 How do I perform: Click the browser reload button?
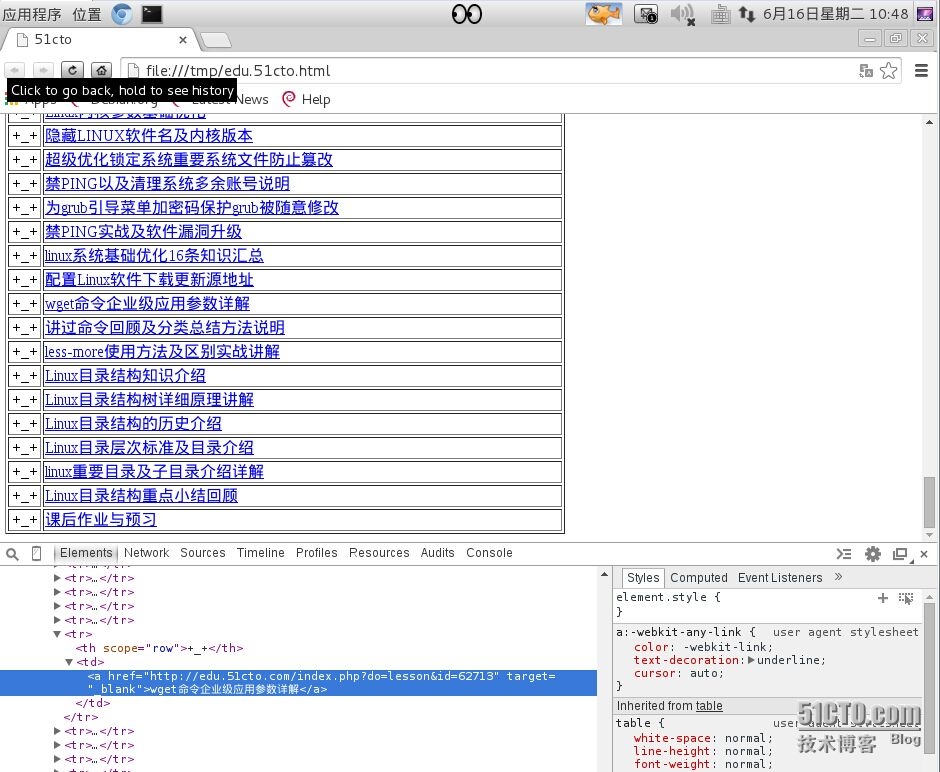(72, 70)
